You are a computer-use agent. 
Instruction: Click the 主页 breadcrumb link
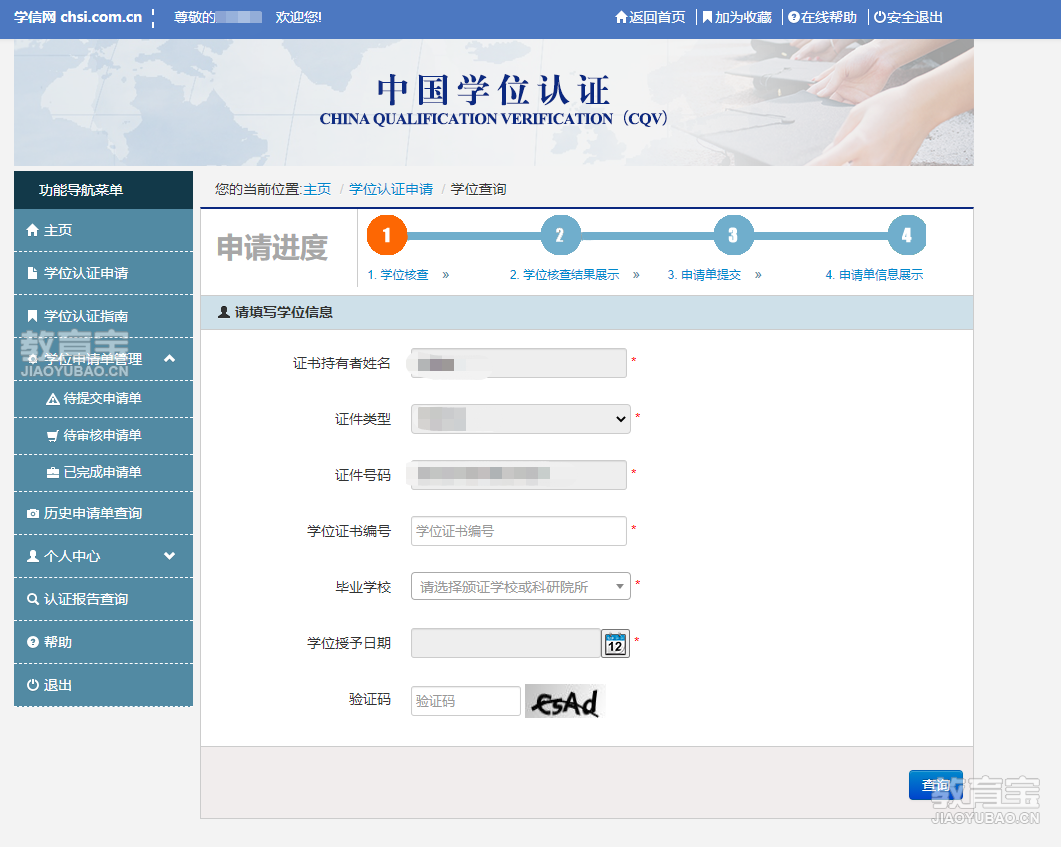[317, 189]
